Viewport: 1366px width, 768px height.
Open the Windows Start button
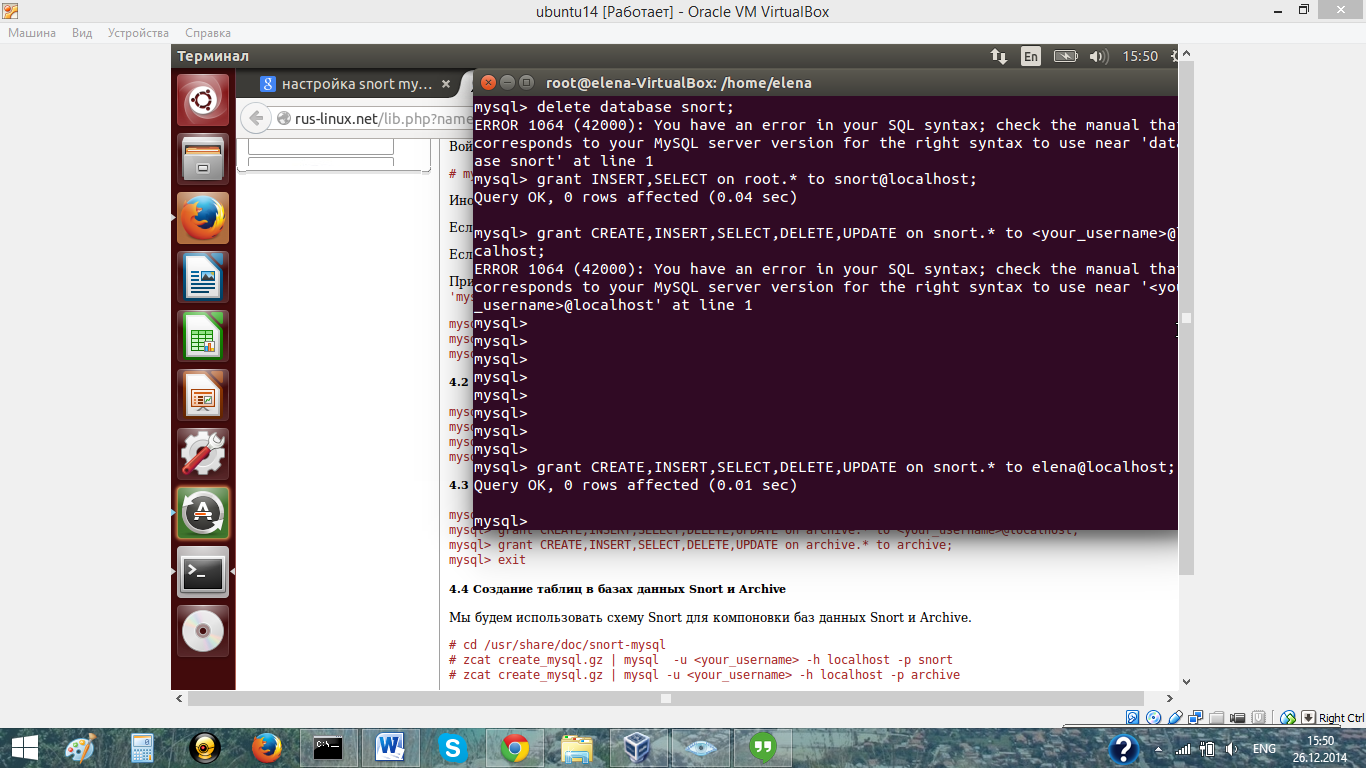coord(24,748)
